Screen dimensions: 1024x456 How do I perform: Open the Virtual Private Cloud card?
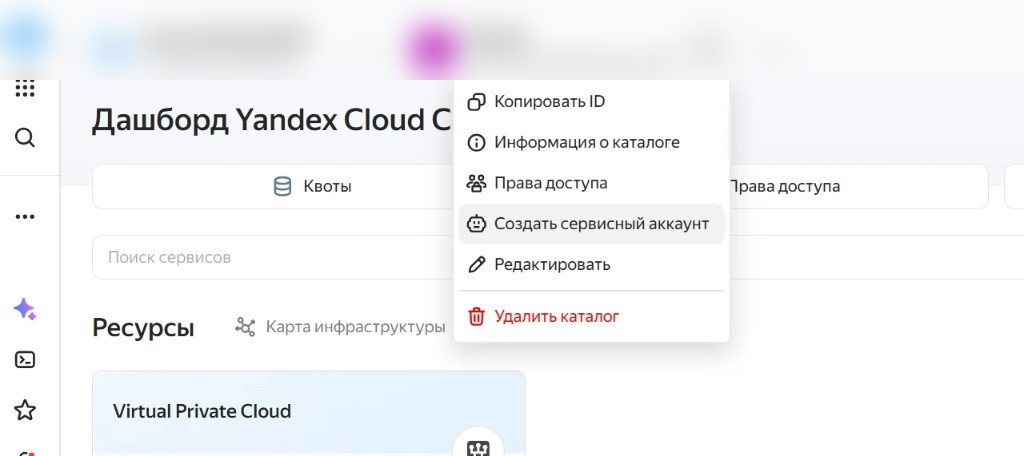[309, 413]
